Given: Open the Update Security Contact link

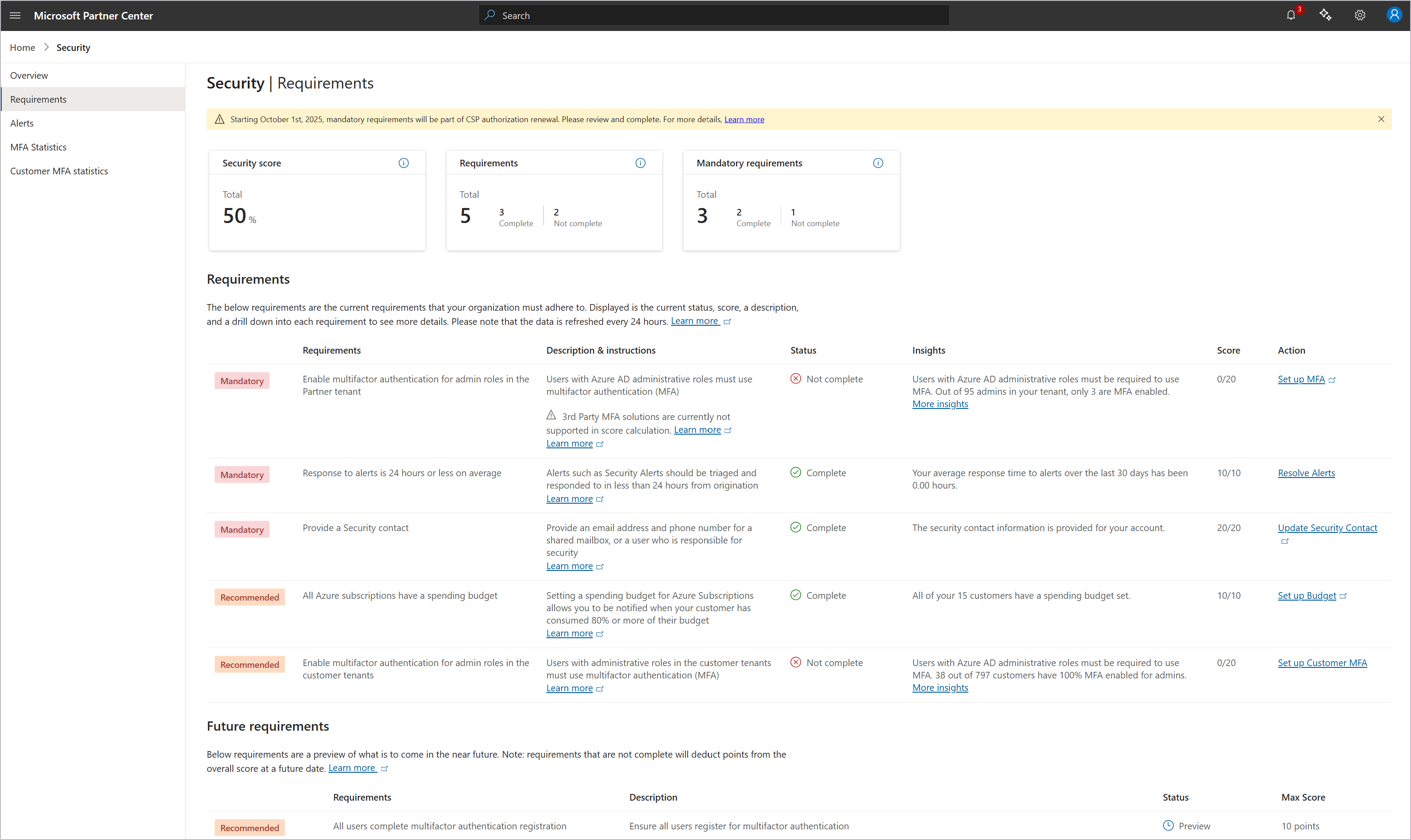Looking at the screenshot, I should (1326, 528).
